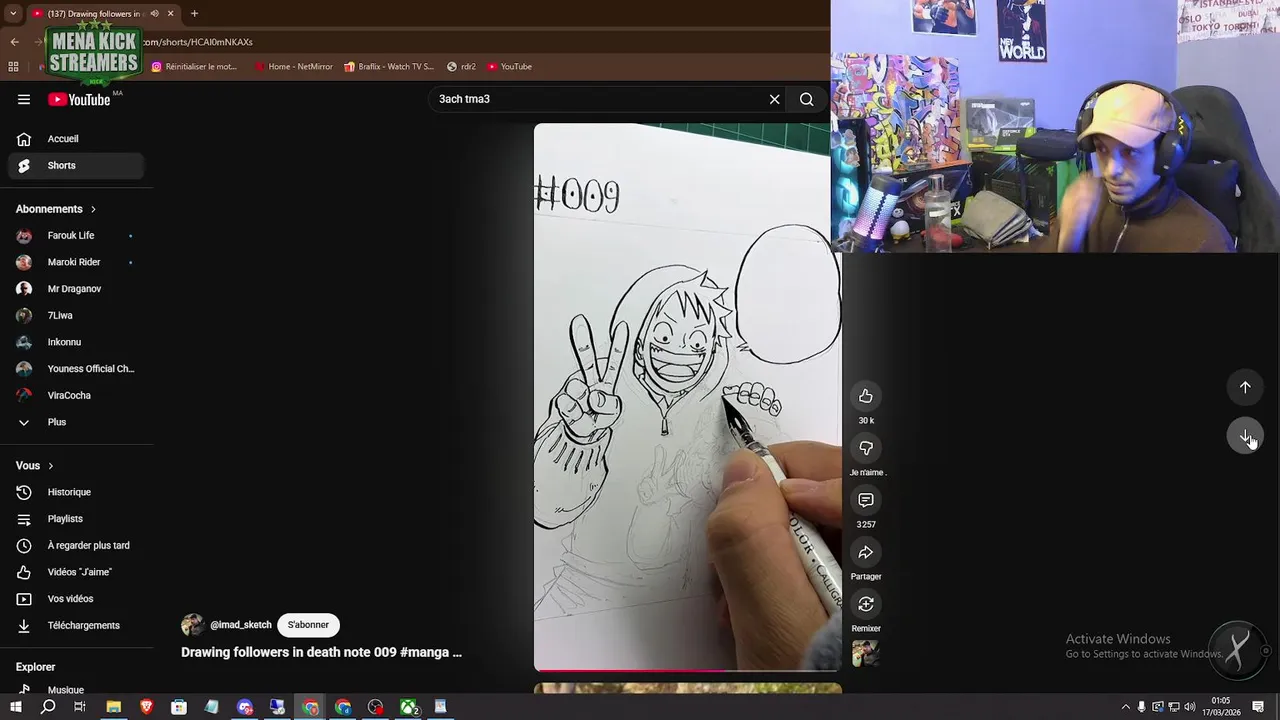Click the Partager share arrow icon

[x=866, y=552]
